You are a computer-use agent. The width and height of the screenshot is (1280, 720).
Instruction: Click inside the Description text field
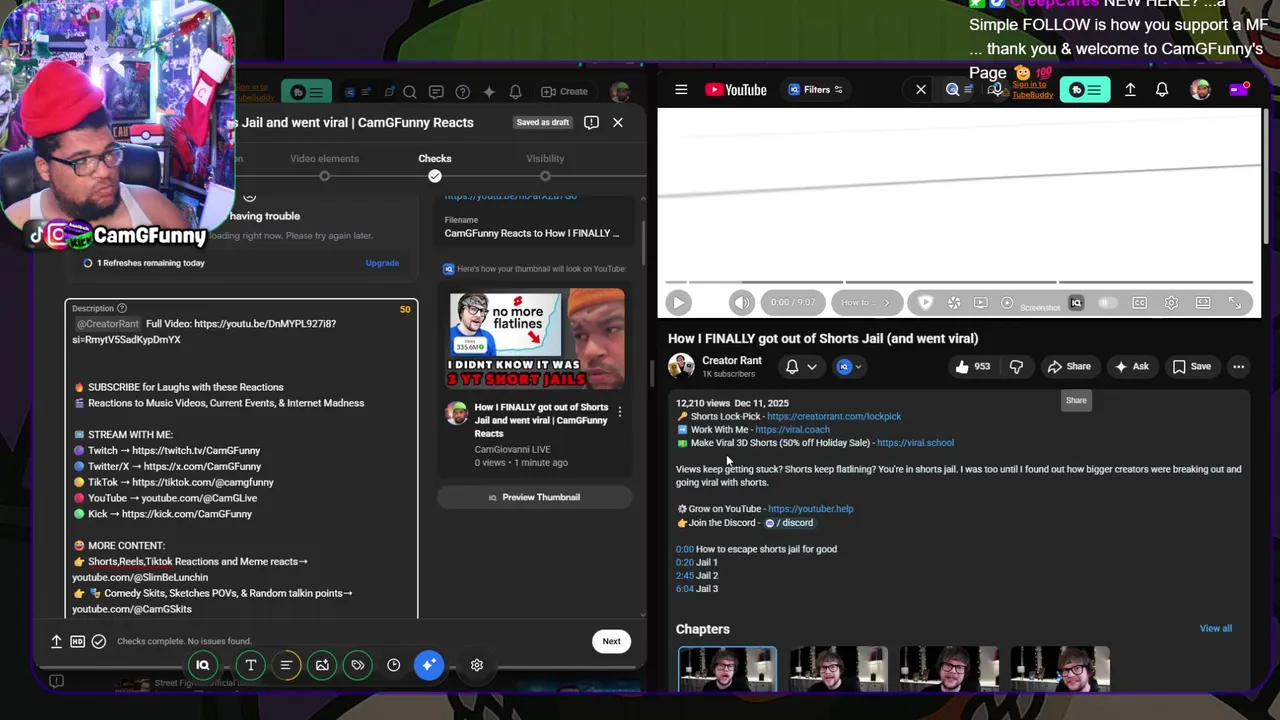pyautogui.click(x=241, y=460)
